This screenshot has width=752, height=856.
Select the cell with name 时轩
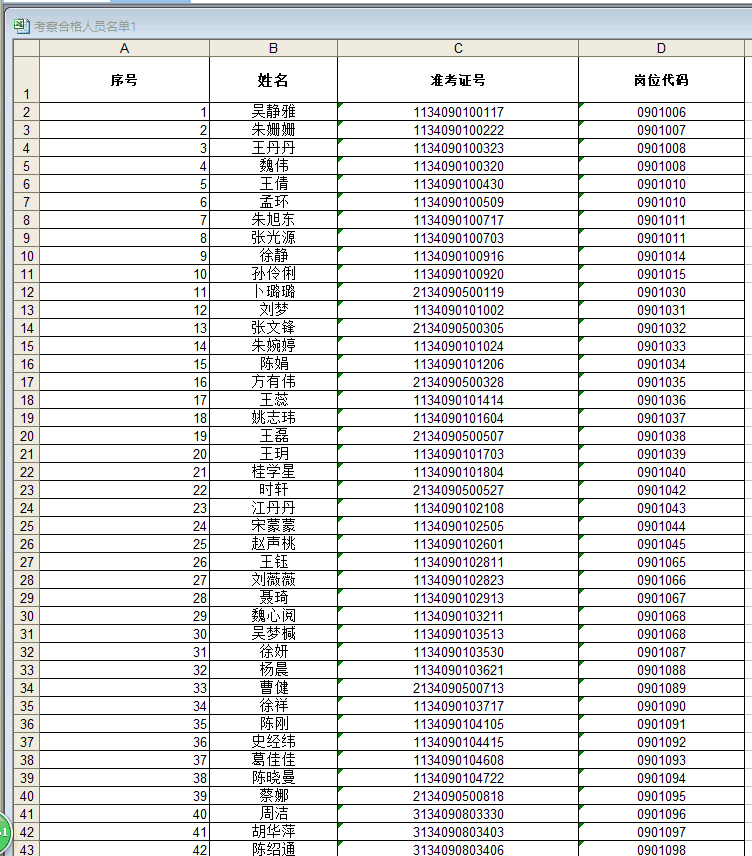274,490
